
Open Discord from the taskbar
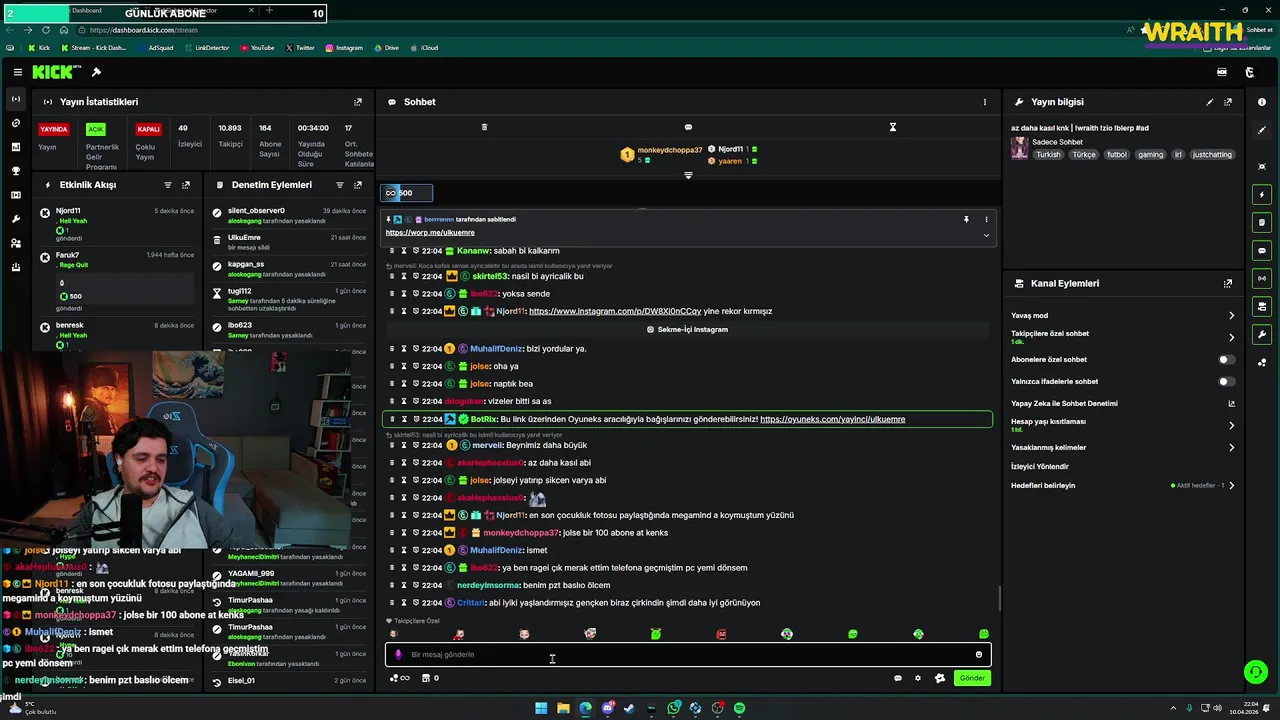point(608,708)
